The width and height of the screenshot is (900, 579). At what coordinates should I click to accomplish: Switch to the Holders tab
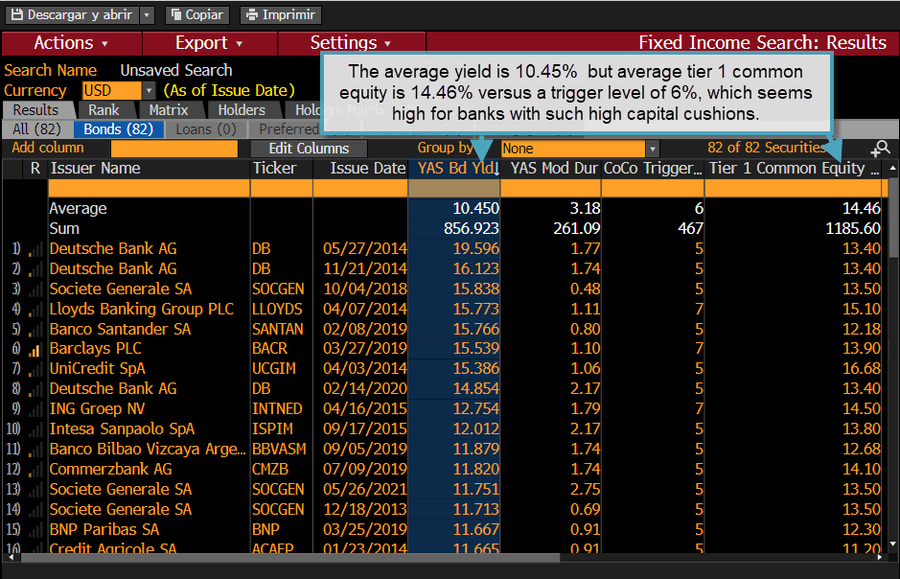pos(242,110)
